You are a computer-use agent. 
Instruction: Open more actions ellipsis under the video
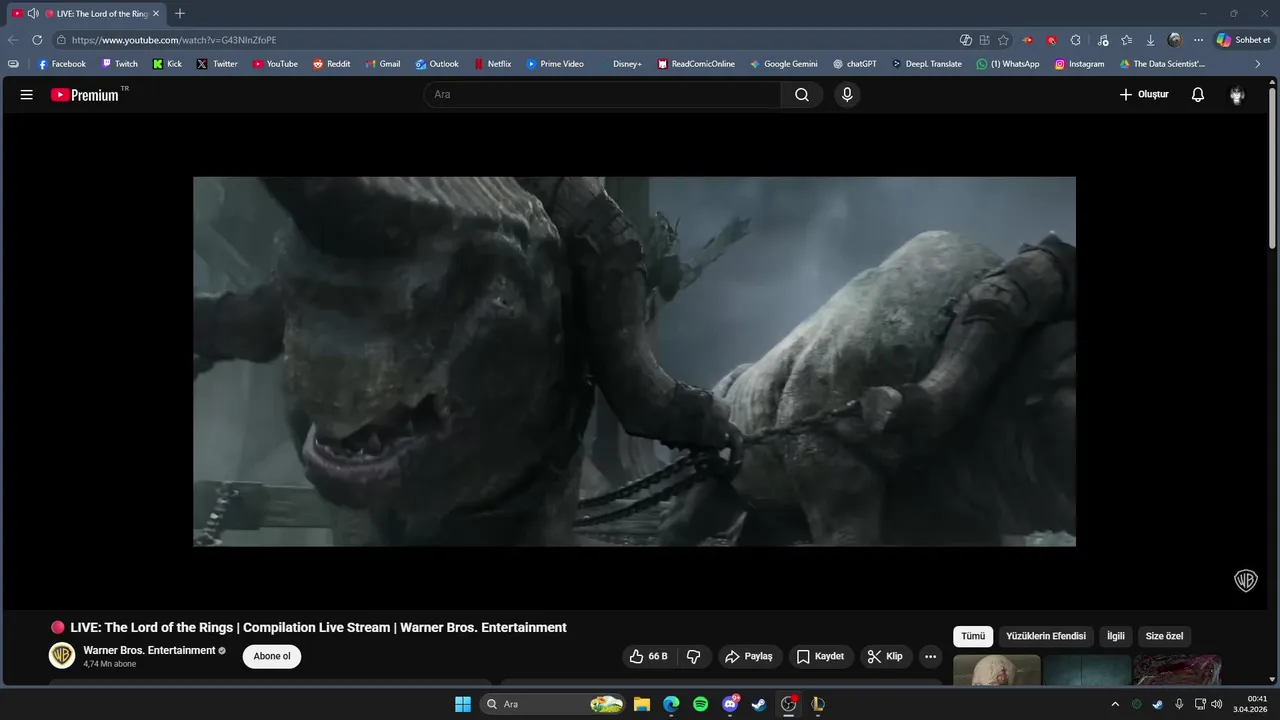click(931, 657)
